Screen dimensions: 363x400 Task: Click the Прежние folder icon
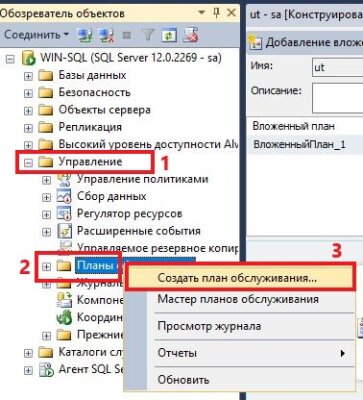pos(64,335)
